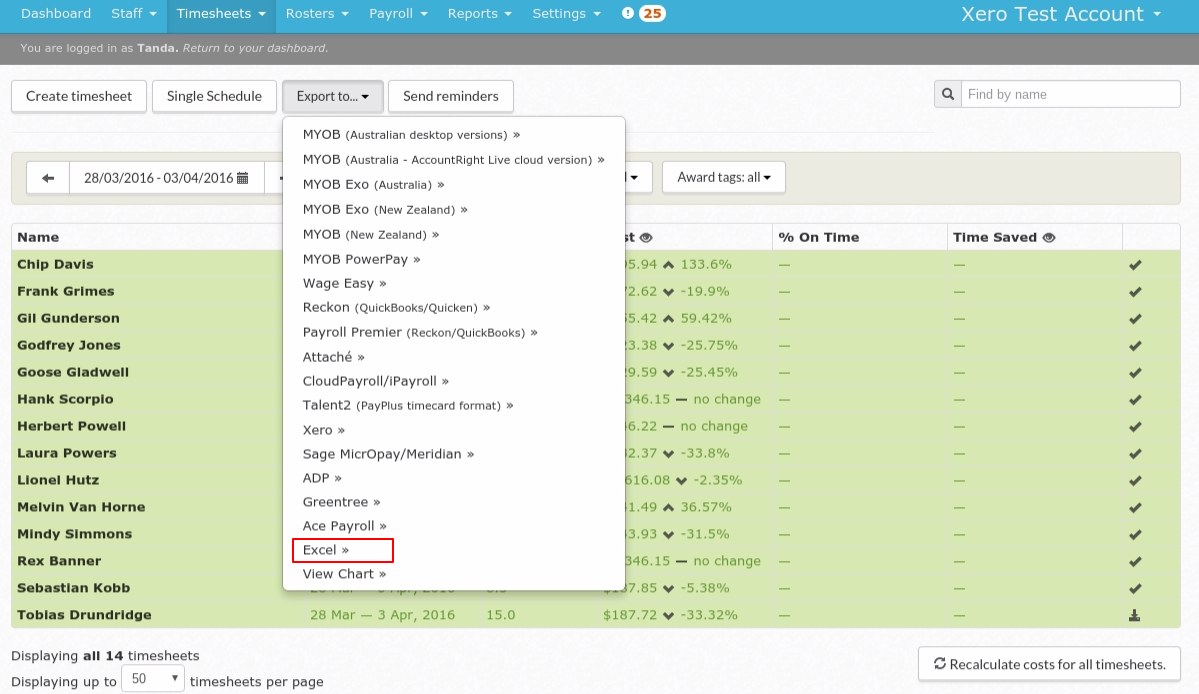Go to Dashboard in navbar
The width and height of the screenshot is (1199, 694).
point(56,14)
